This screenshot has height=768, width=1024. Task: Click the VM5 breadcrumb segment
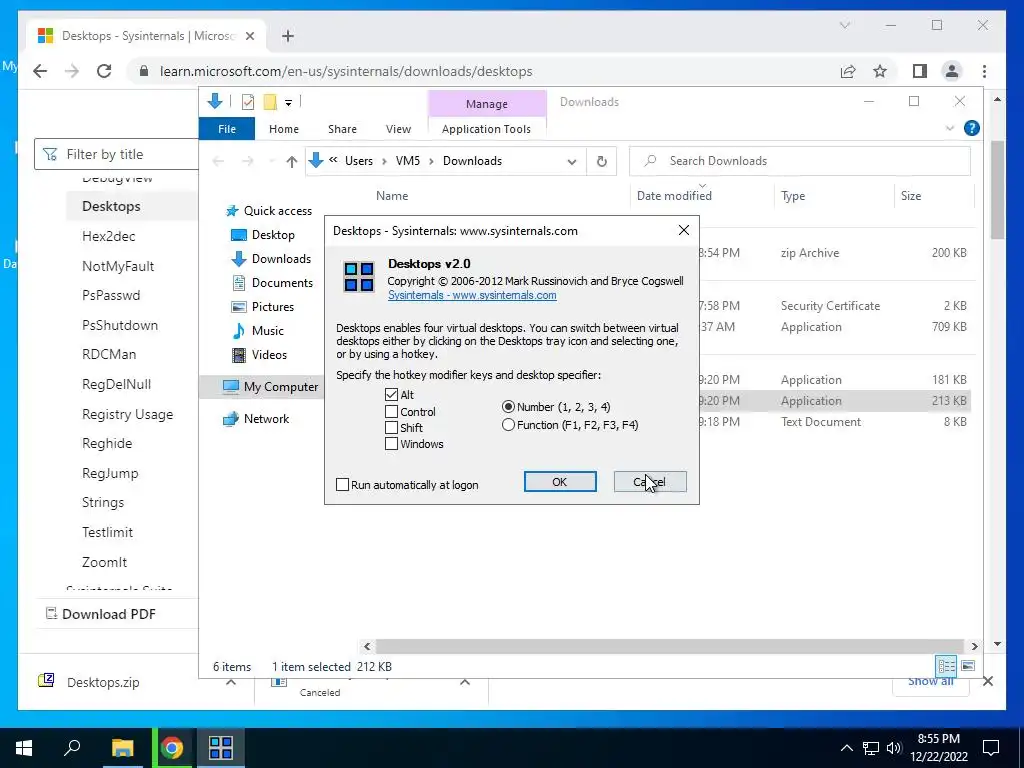408,161
